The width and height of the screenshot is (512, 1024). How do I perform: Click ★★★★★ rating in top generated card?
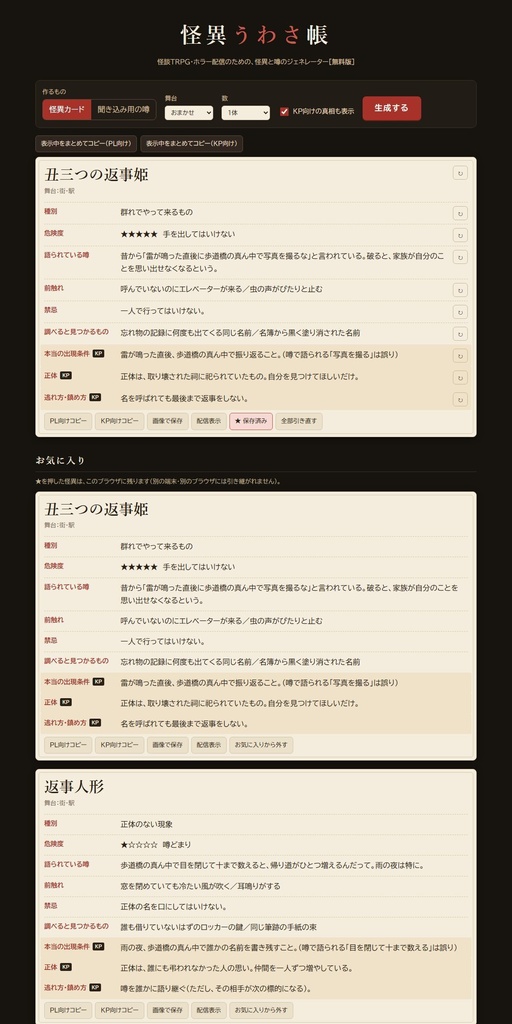click(x=138, y=234)
